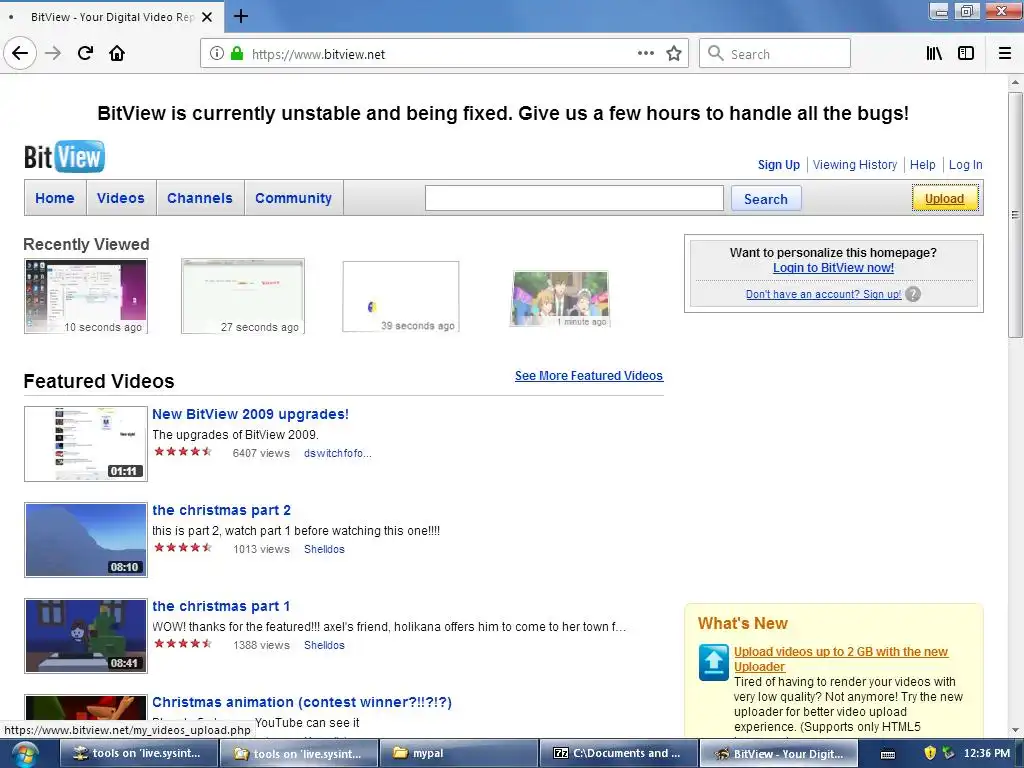Click scrollbar down arrow
1024x768 pixels.
click(x=1015, y=731)
